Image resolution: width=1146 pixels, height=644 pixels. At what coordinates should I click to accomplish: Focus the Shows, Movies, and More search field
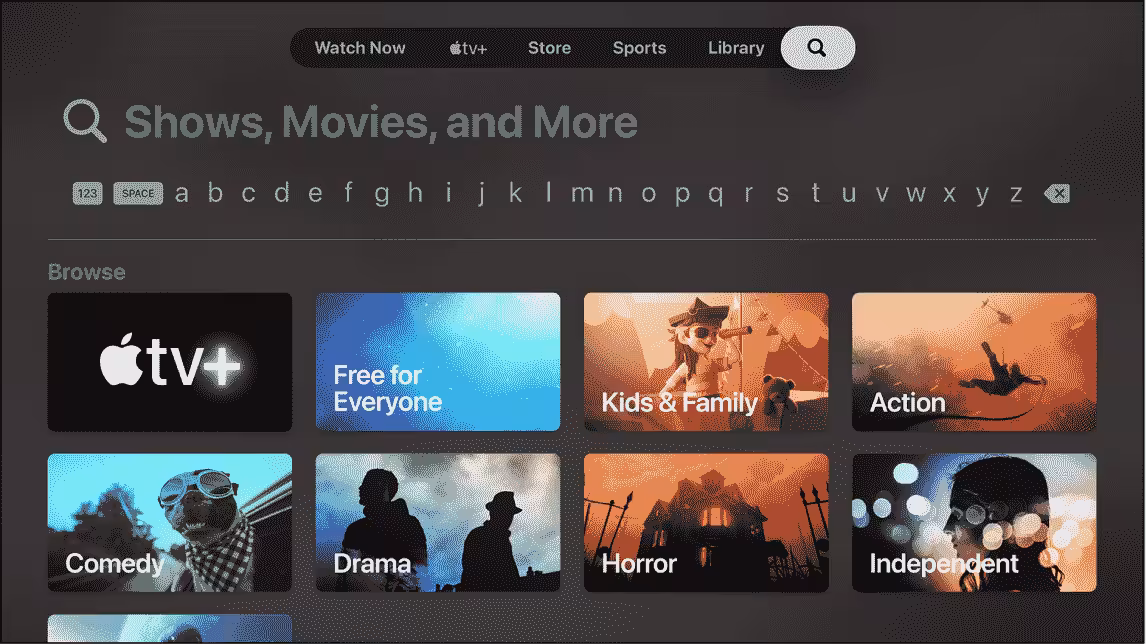(x=380, y=122)
